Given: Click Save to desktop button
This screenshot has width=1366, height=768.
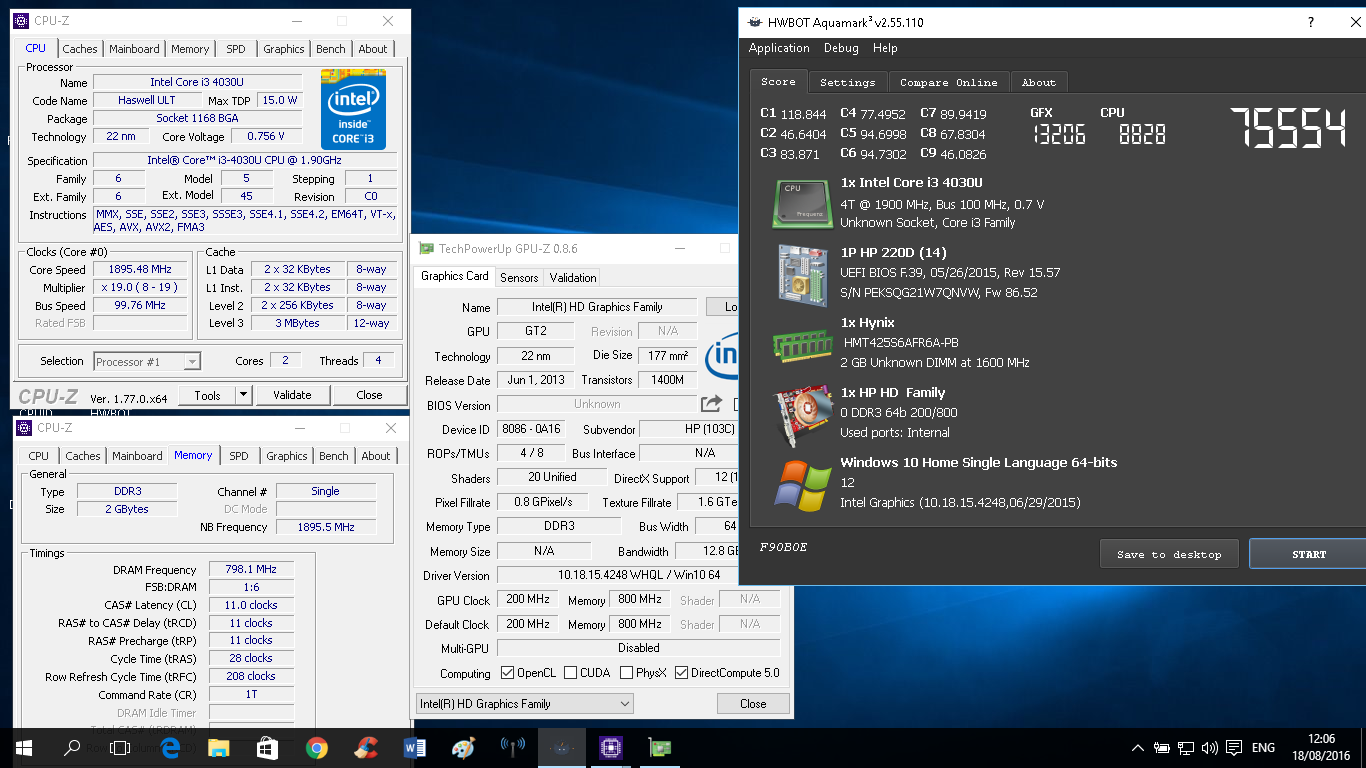Looking at the screenshot, I should [x=1169, y=554].
